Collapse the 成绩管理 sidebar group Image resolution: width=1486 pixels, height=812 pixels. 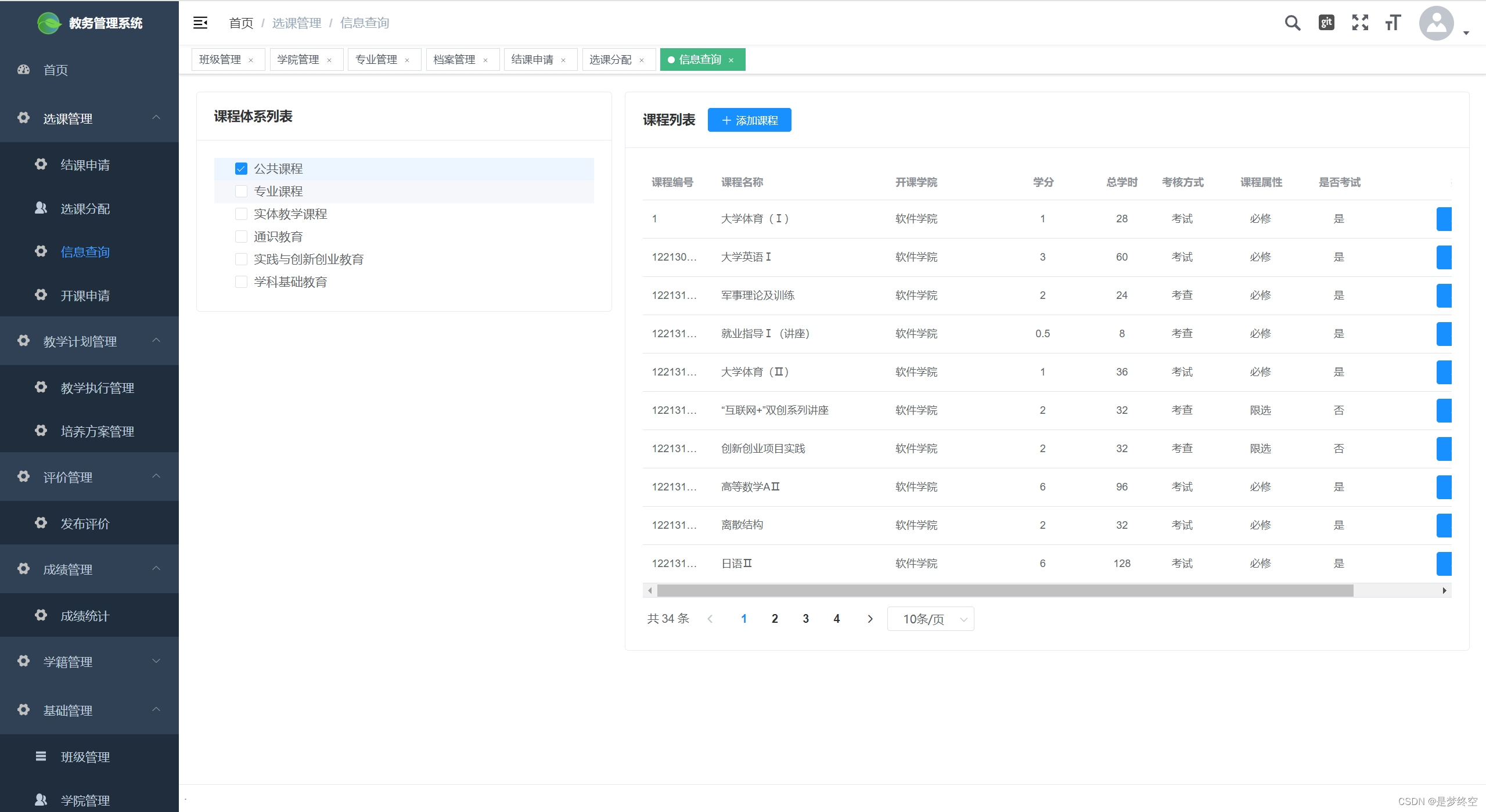(x=89, y=569)
